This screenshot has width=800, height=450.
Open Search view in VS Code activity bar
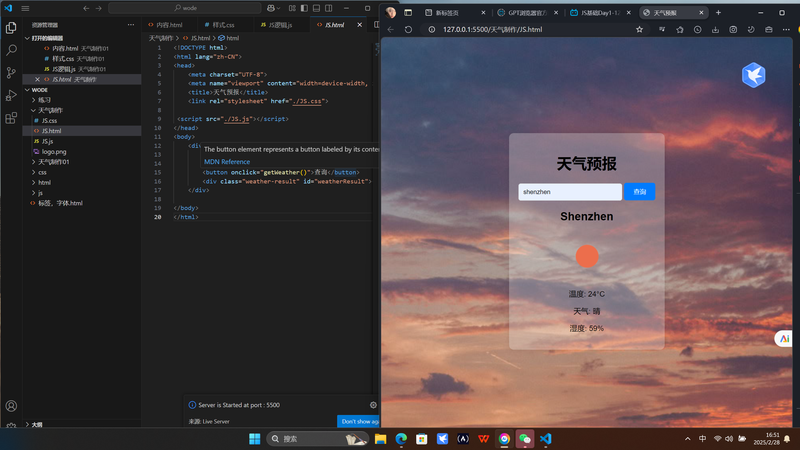click(x=11, y=50)
